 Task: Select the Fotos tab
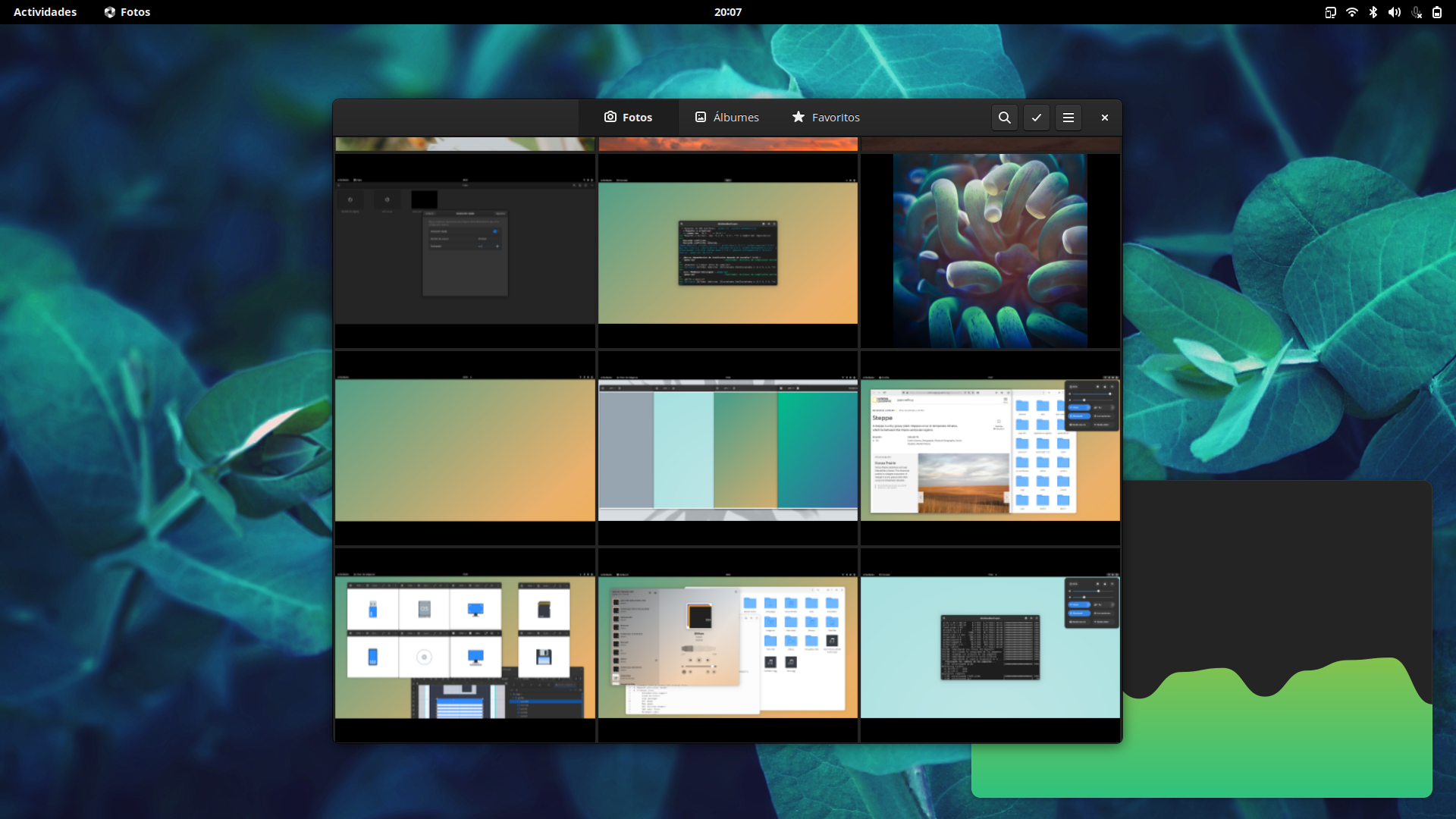click(x=628, y=118)
